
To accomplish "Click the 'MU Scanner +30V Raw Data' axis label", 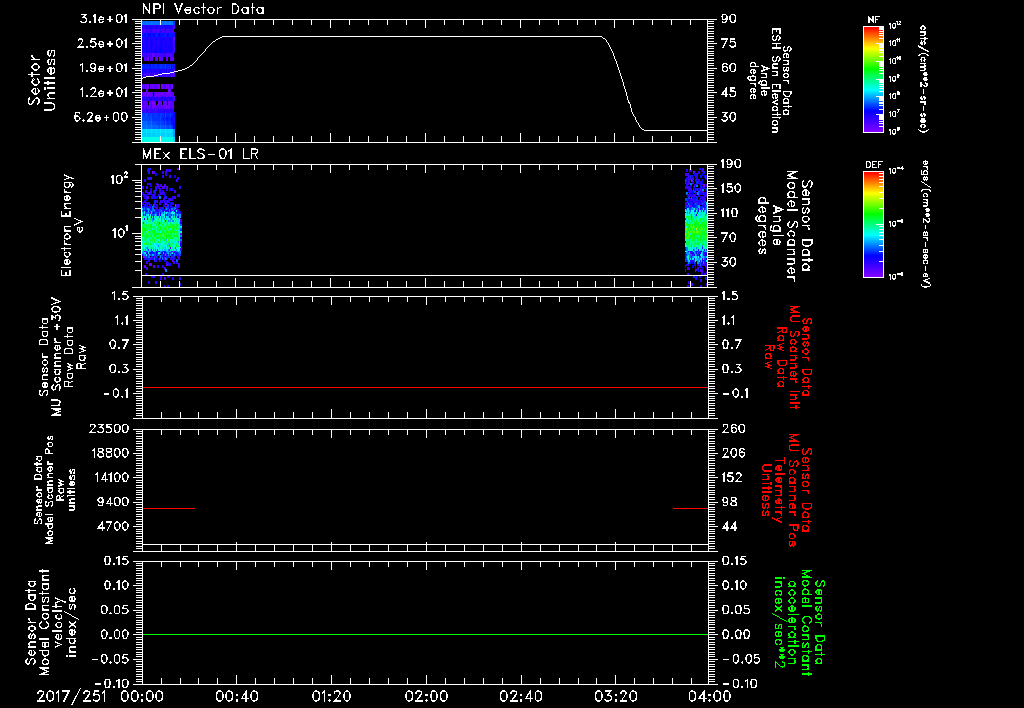I will click(x=63, y=356).
